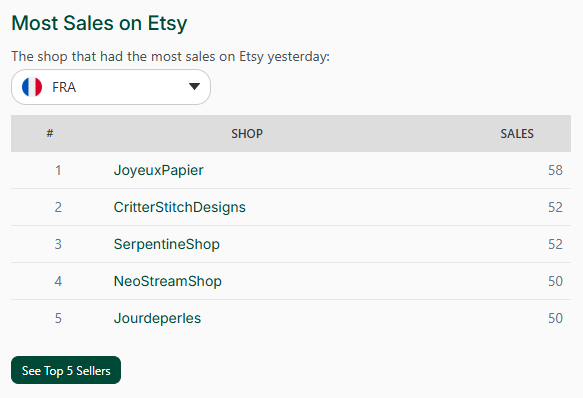This screenshot has height=398, width=583.
Task: Click the French flag icon
Action: click(x=32, y=87)
